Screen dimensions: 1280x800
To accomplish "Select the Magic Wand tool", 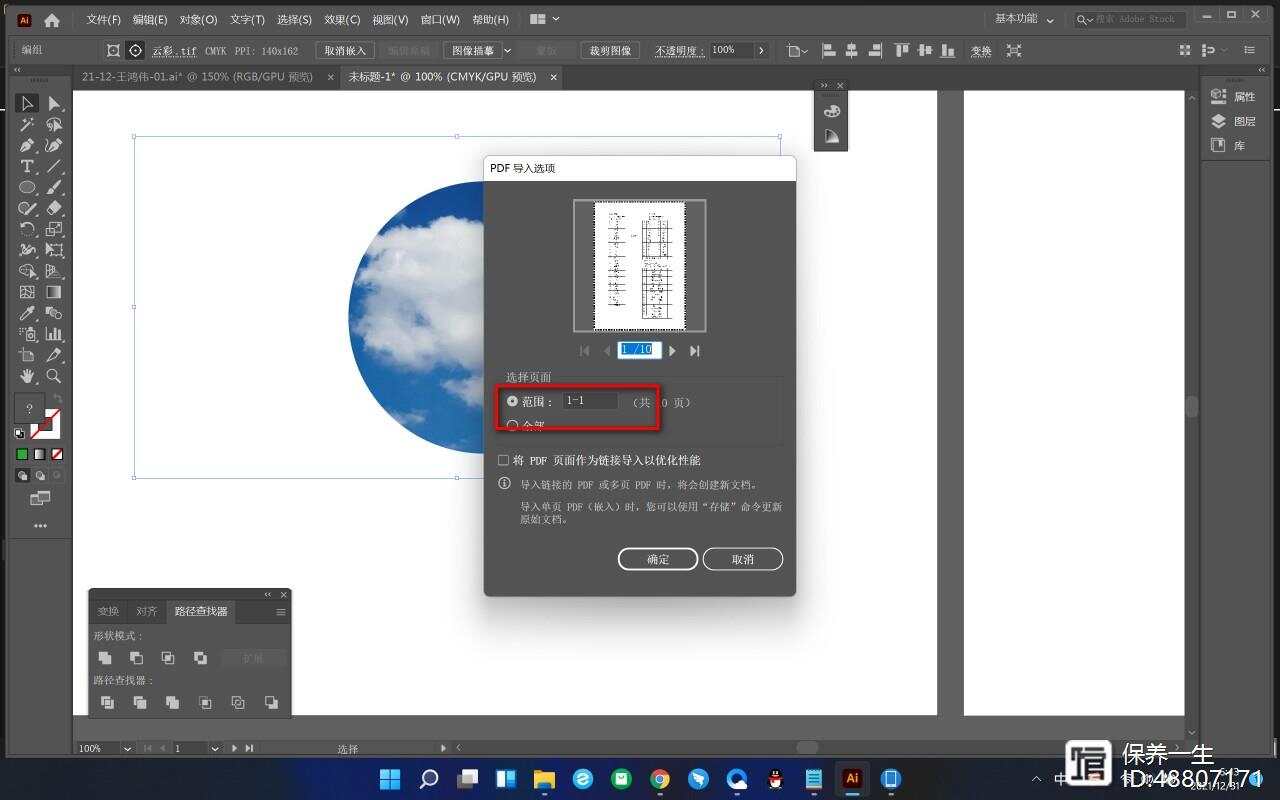I will [27, 124].
